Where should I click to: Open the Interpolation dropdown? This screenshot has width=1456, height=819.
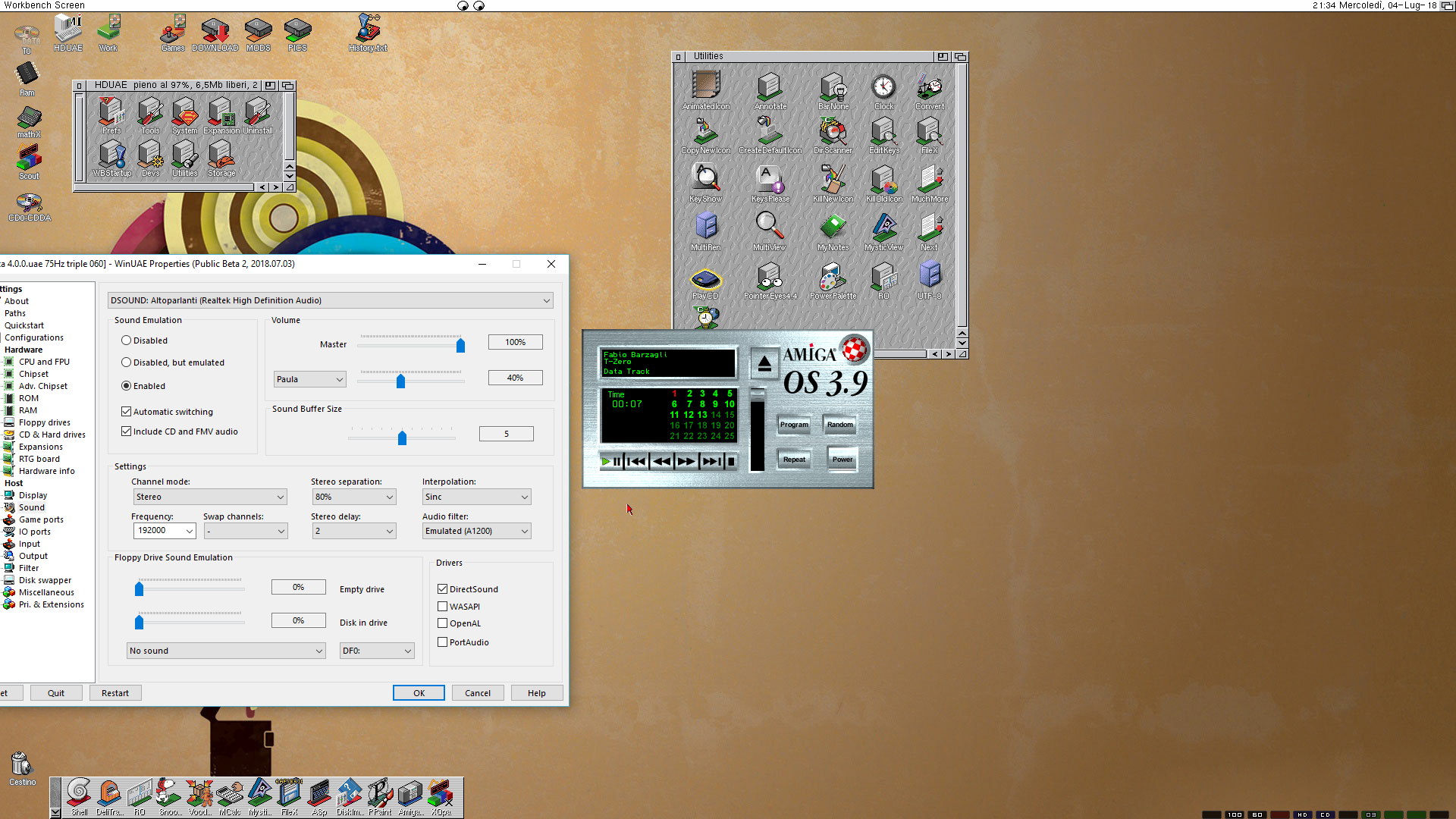[x=476, y=497]
